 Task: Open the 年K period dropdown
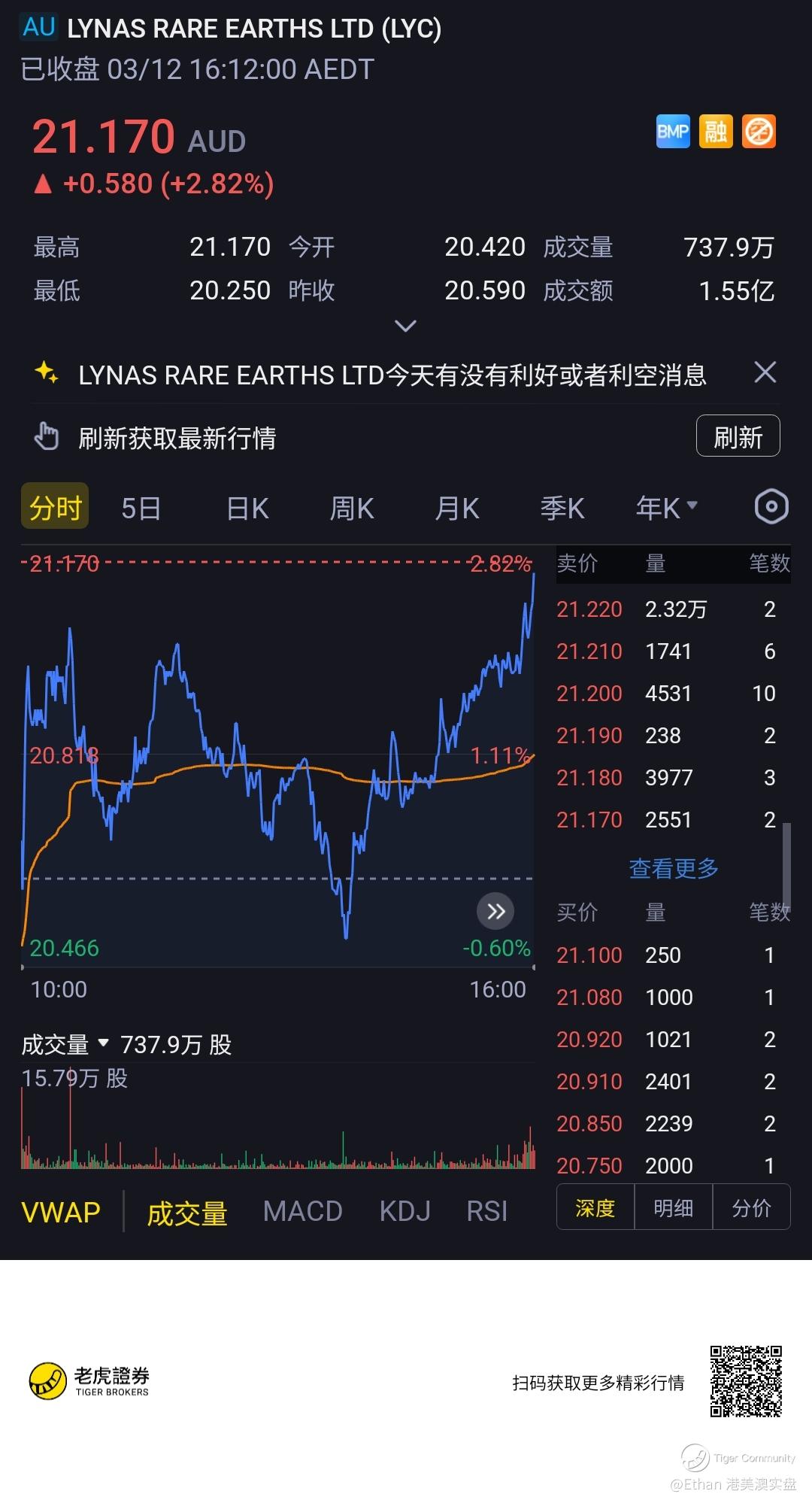pos(667,509)
